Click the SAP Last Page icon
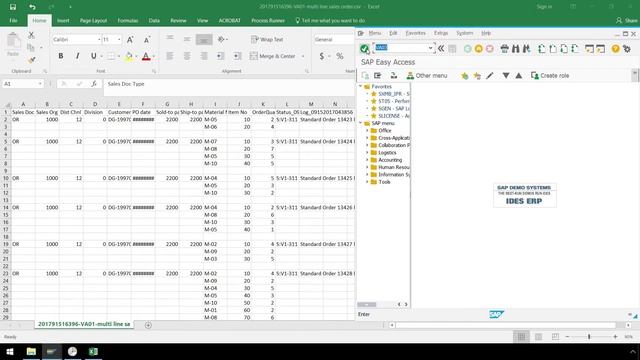Image resolution: width=640 pixels, height=360 pixels. [x=575, y=49]
